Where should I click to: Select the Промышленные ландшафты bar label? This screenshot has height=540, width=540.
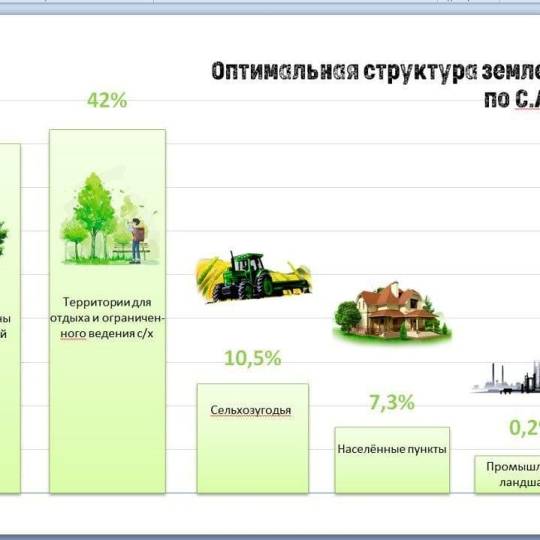pos(513,475)
